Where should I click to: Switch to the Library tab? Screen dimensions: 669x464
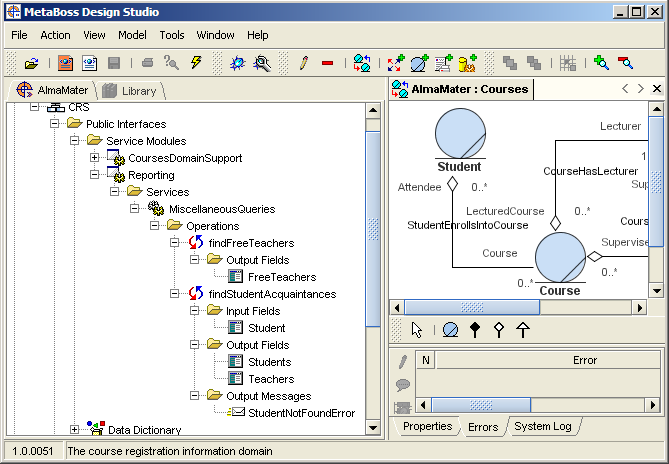(130, 90)
